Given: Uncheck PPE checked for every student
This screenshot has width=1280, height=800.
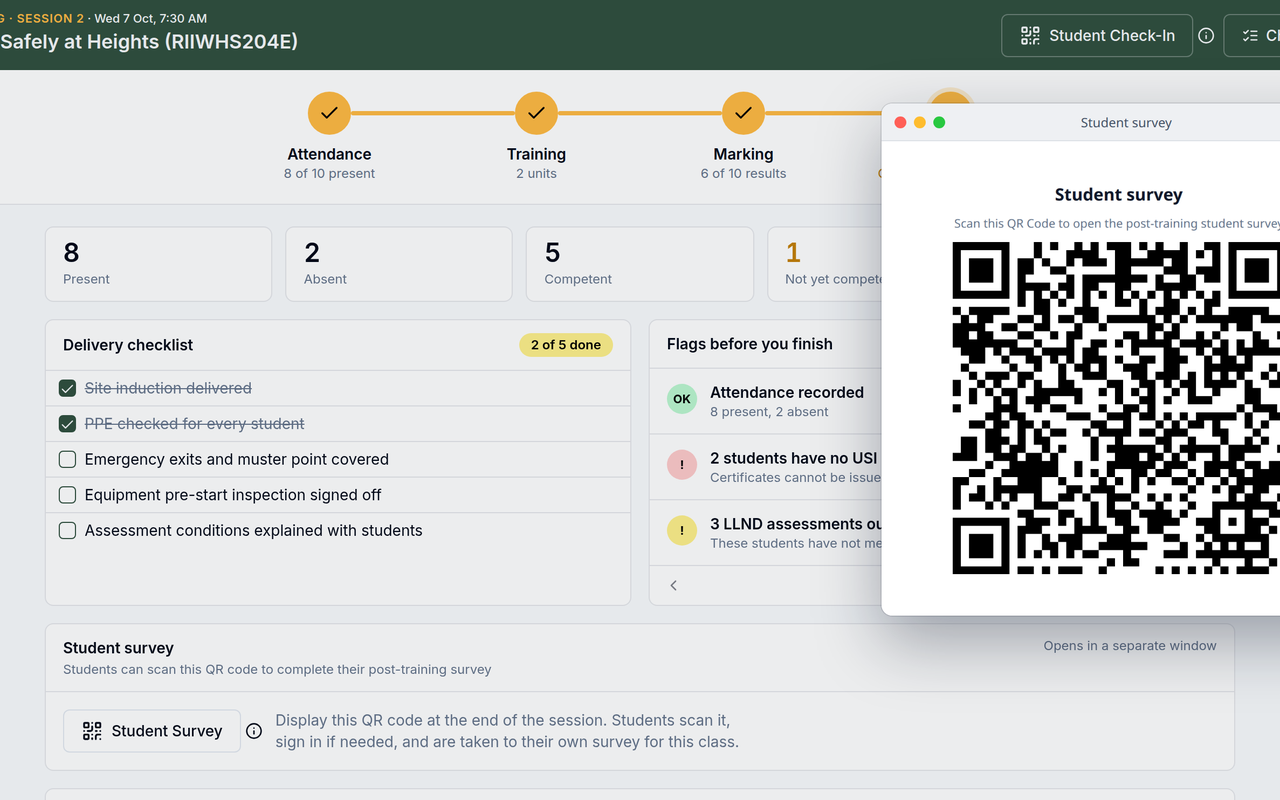Looking at the screenshot, I should [67, 424].
